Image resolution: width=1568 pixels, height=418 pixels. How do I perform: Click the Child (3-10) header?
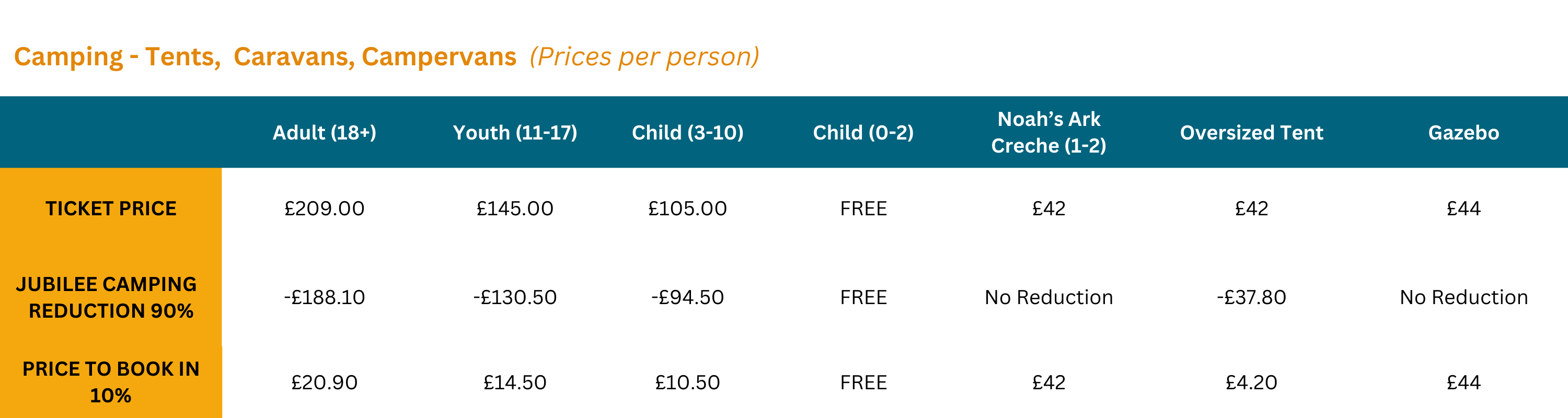[687, 133]
